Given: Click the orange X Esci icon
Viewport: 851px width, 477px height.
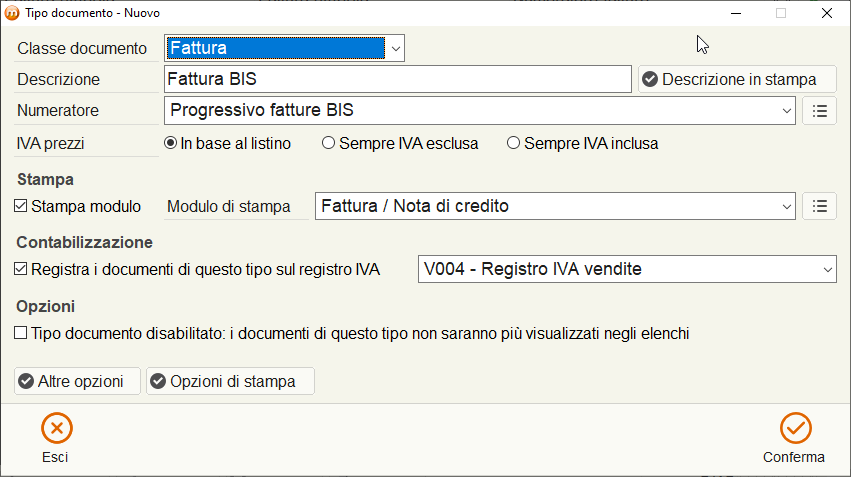Looking at the screenshot, I should [56, 428].
